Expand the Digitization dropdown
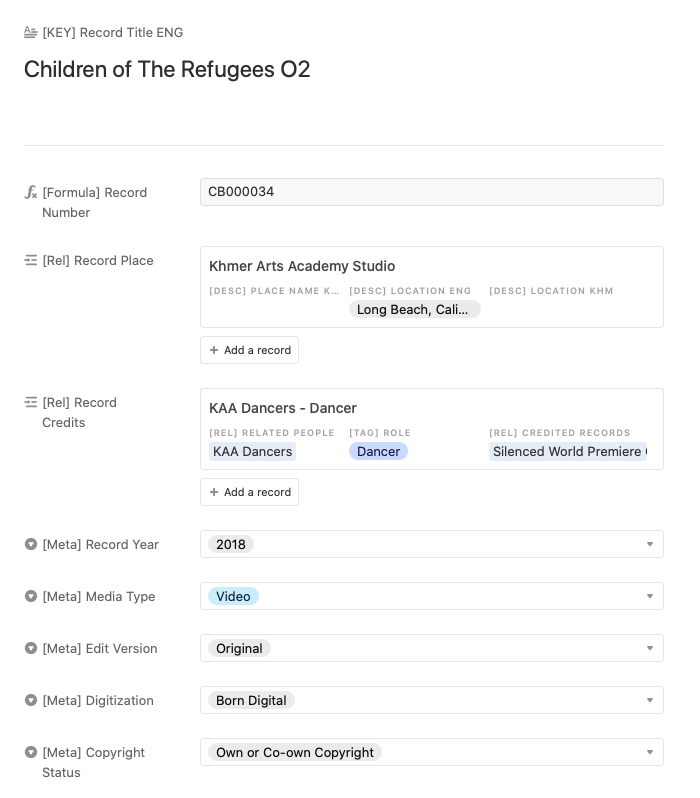The width and height of the screenshot is (700, 798). [x=650, y=700]
